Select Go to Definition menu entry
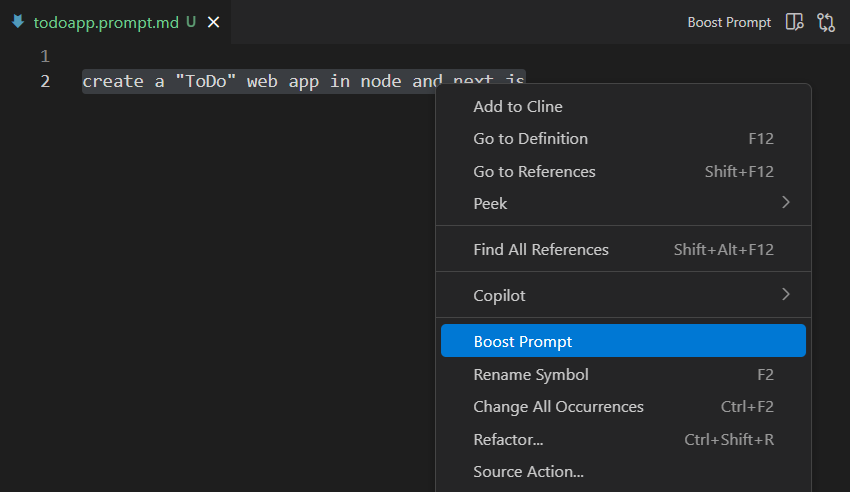Screen dimensions: 850x492 pos(623,139)
